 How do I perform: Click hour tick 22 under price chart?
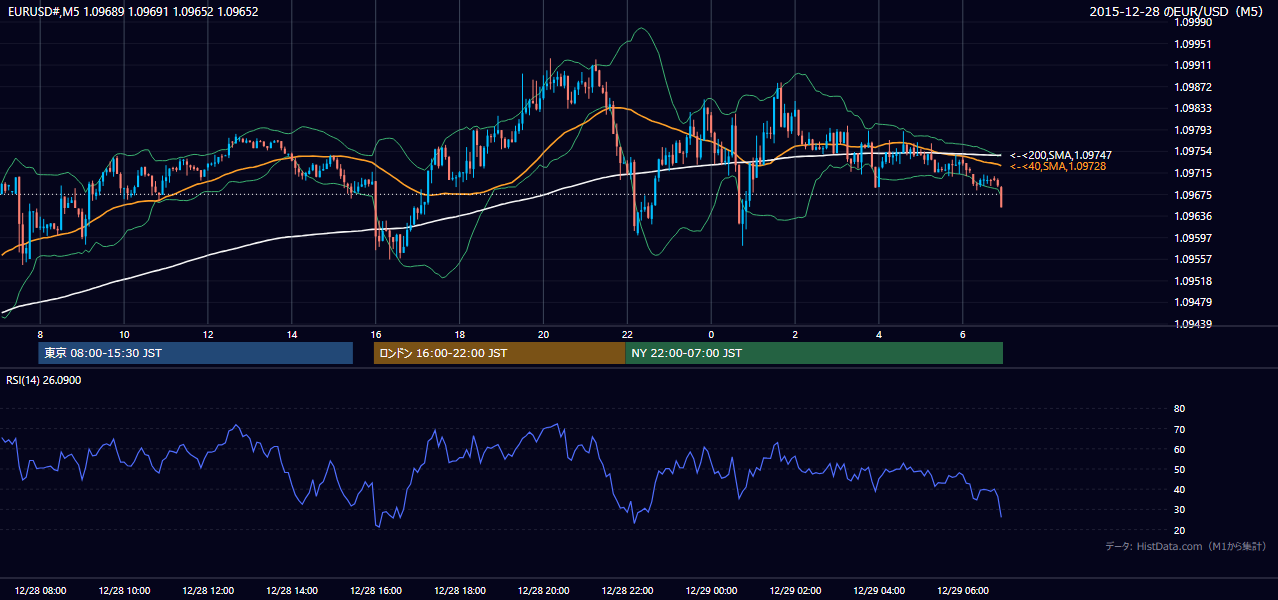[627, 334]
